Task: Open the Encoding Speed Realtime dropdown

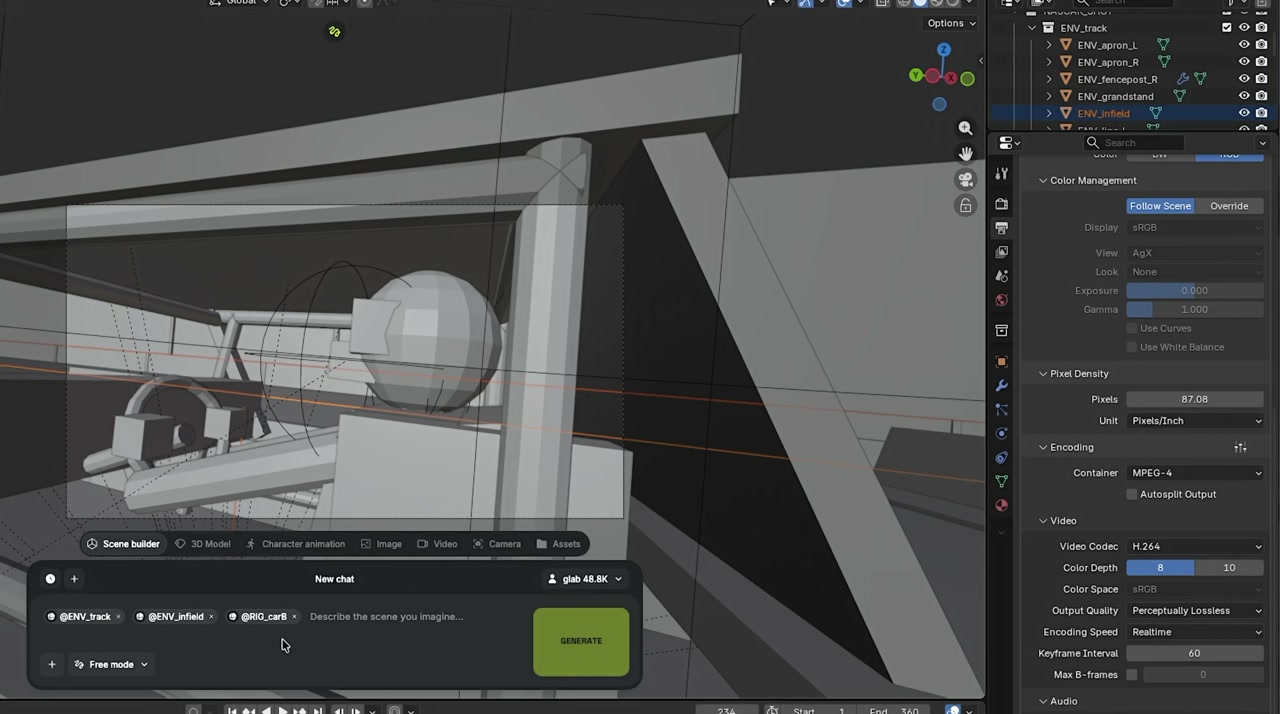Action: (x=1195, y=632)
